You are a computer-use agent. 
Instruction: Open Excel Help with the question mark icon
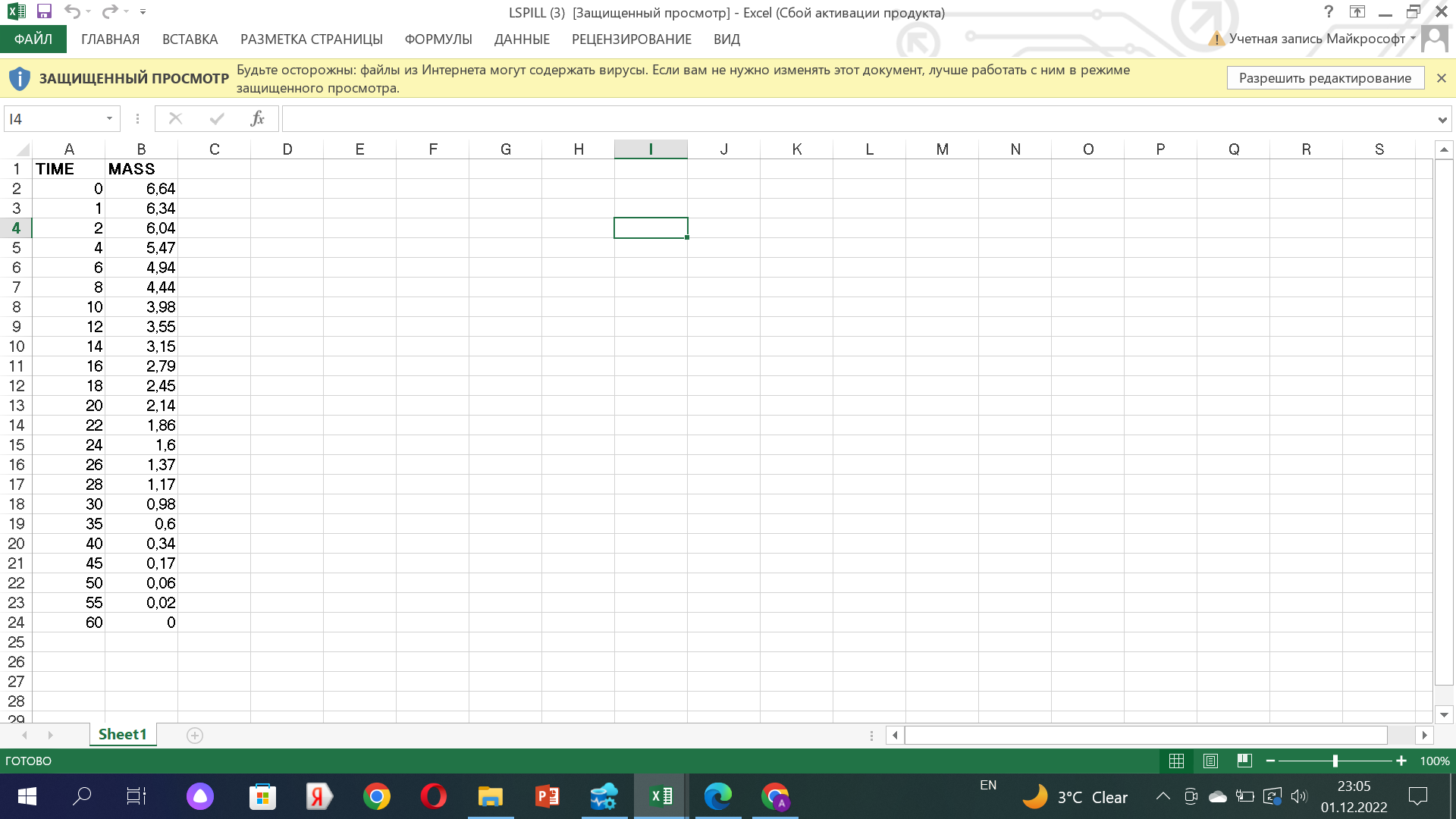coord(1329,11)
